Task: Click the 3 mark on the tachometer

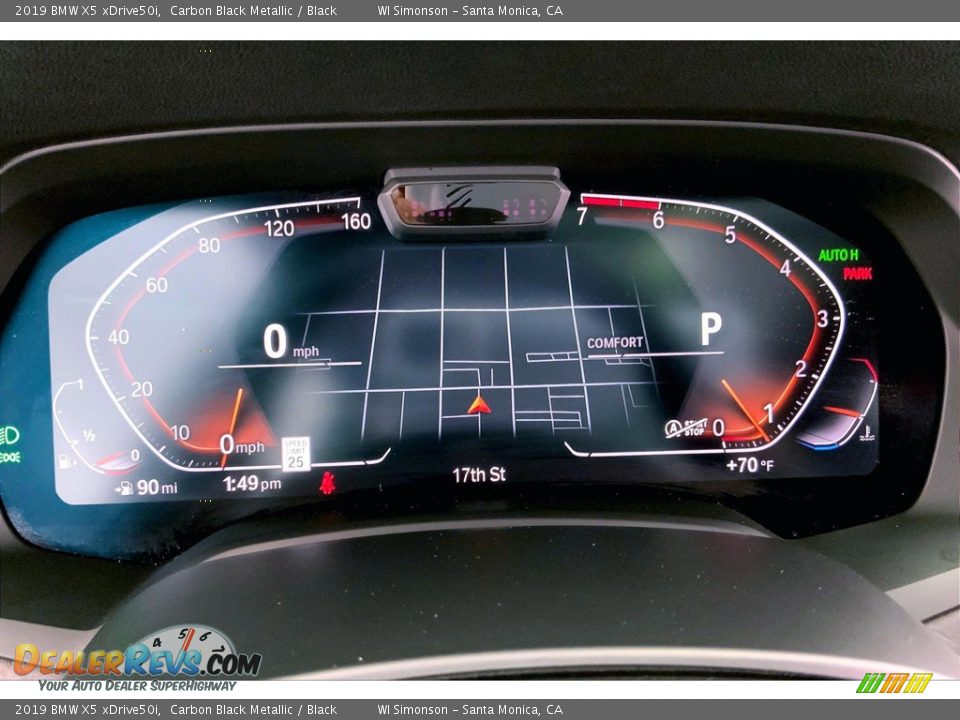Action: 822,318
